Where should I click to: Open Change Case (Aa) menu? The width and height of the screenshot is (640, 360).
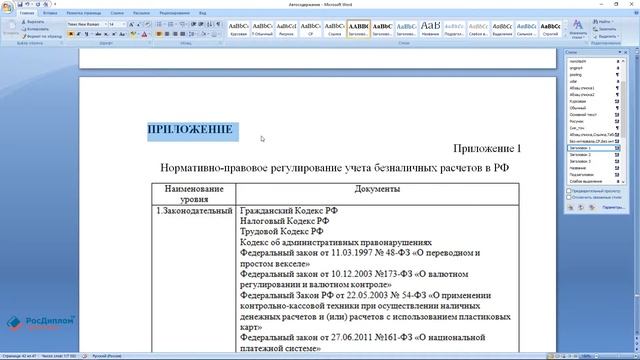122,34
